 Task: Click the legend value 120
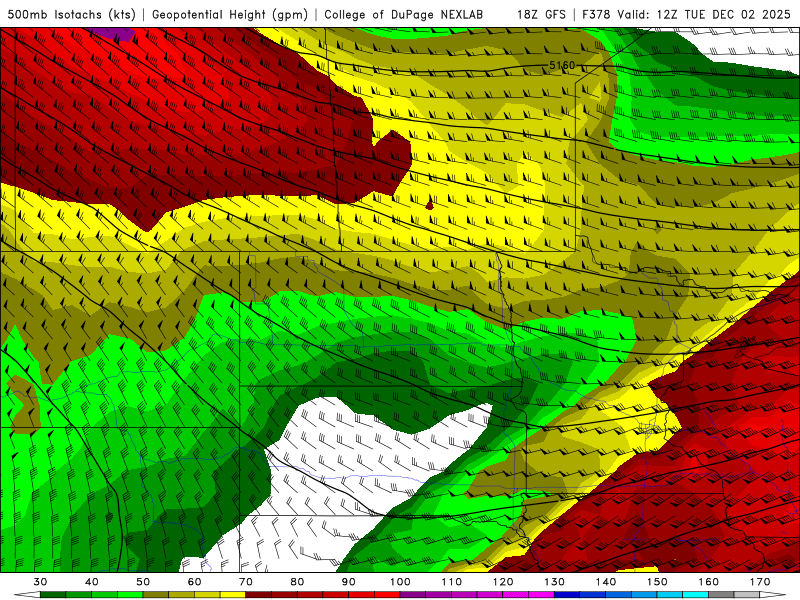tap(503, 582)
